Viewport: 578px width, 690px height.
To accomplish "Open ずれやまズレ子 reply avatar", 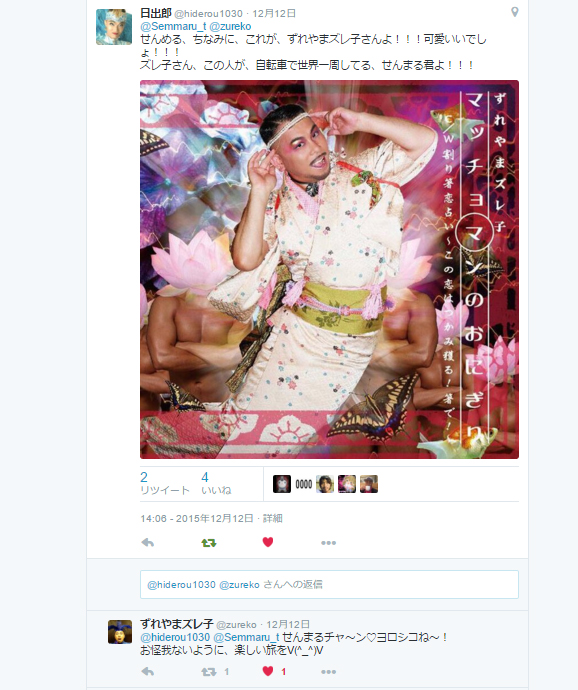I will coord(120,632).
